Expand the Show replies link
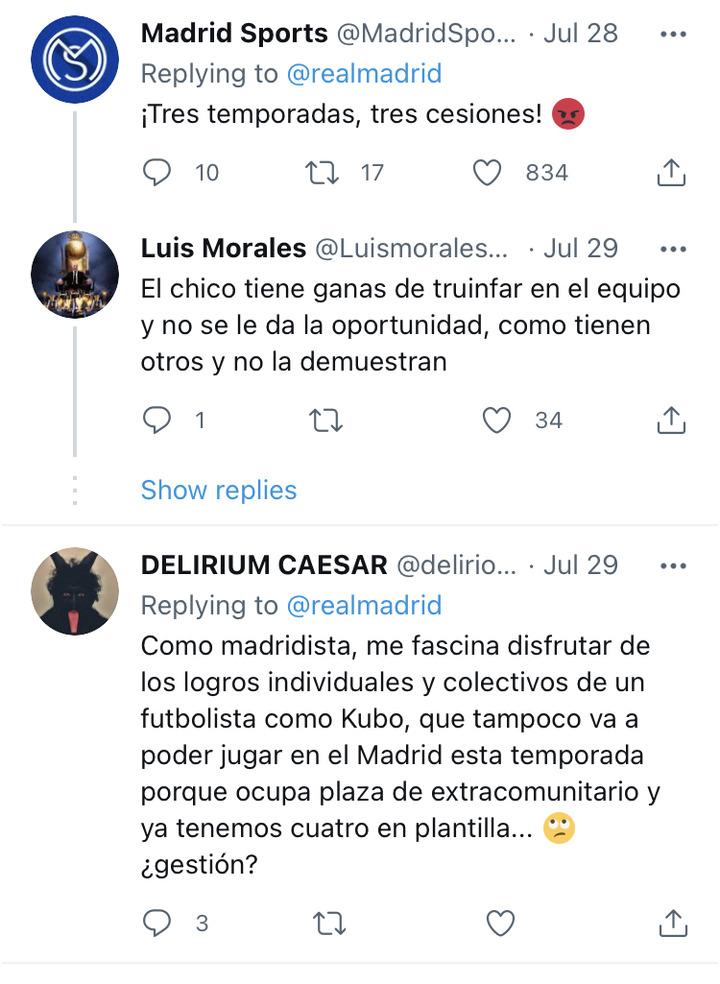 (x=218, y=490)
